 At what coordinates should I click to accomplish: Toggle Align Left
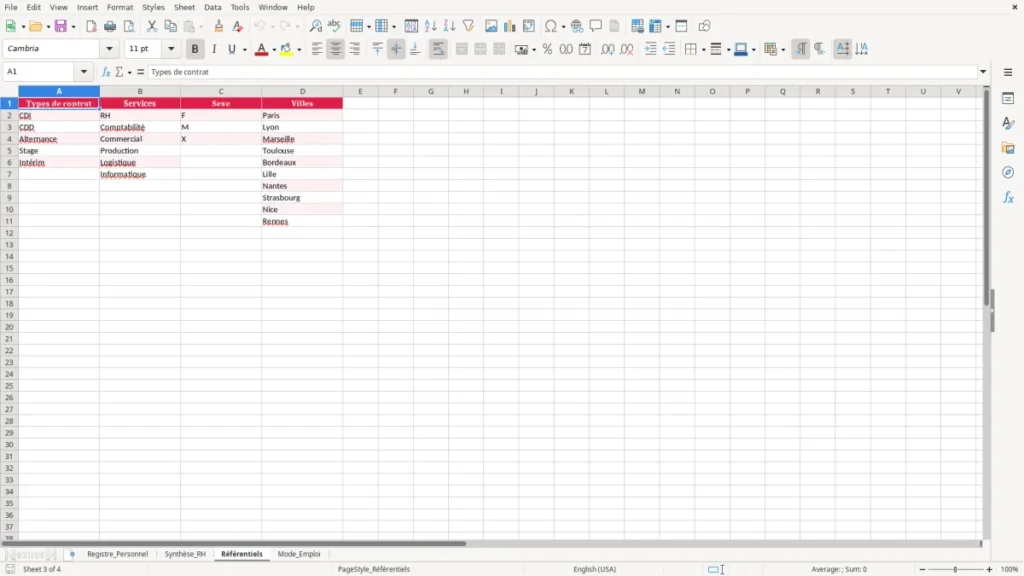click(x=317, y=49)
